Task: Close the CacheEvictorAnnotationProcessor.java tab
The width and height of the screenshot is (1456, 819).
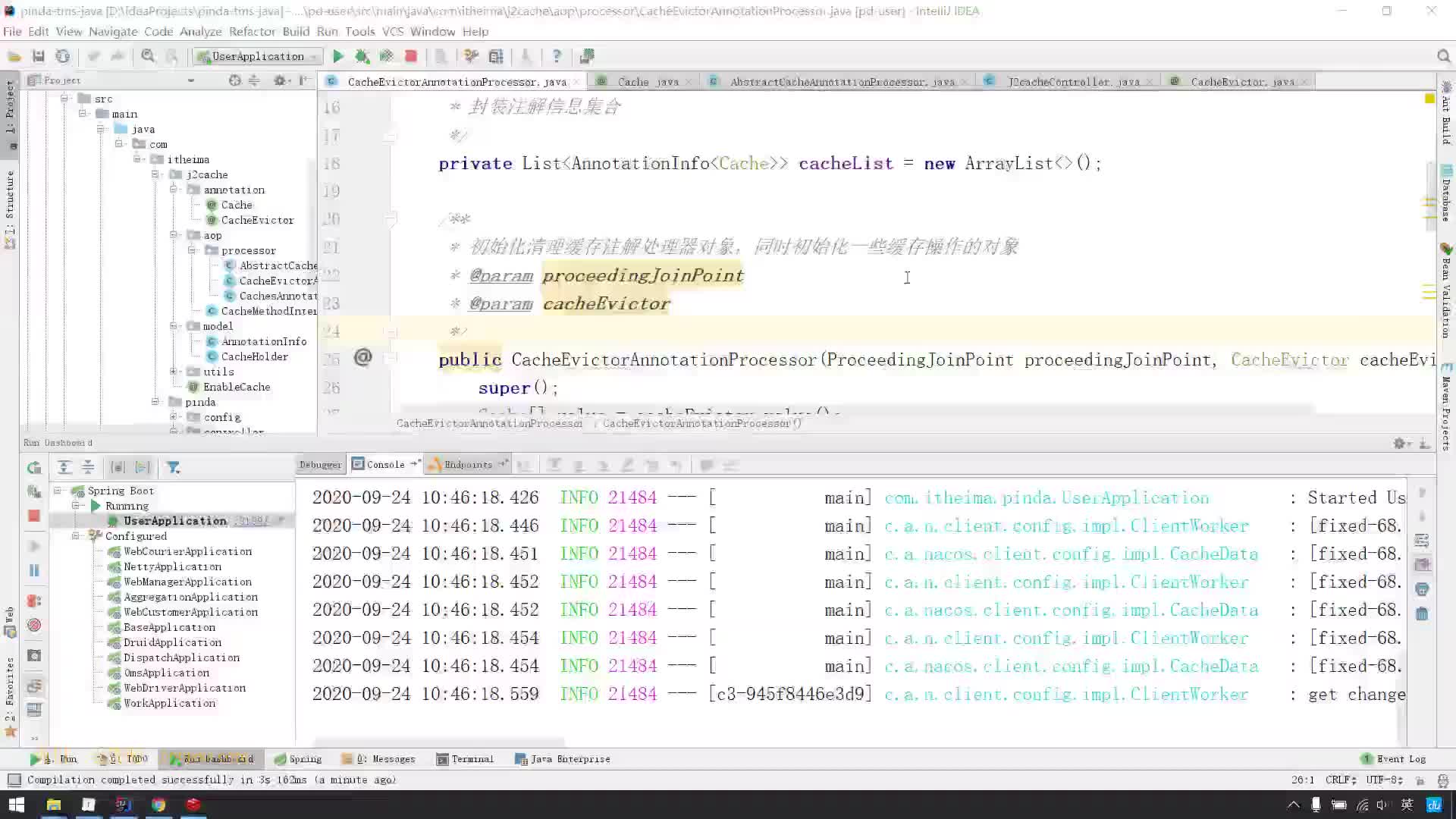Action: click(576, 82)
